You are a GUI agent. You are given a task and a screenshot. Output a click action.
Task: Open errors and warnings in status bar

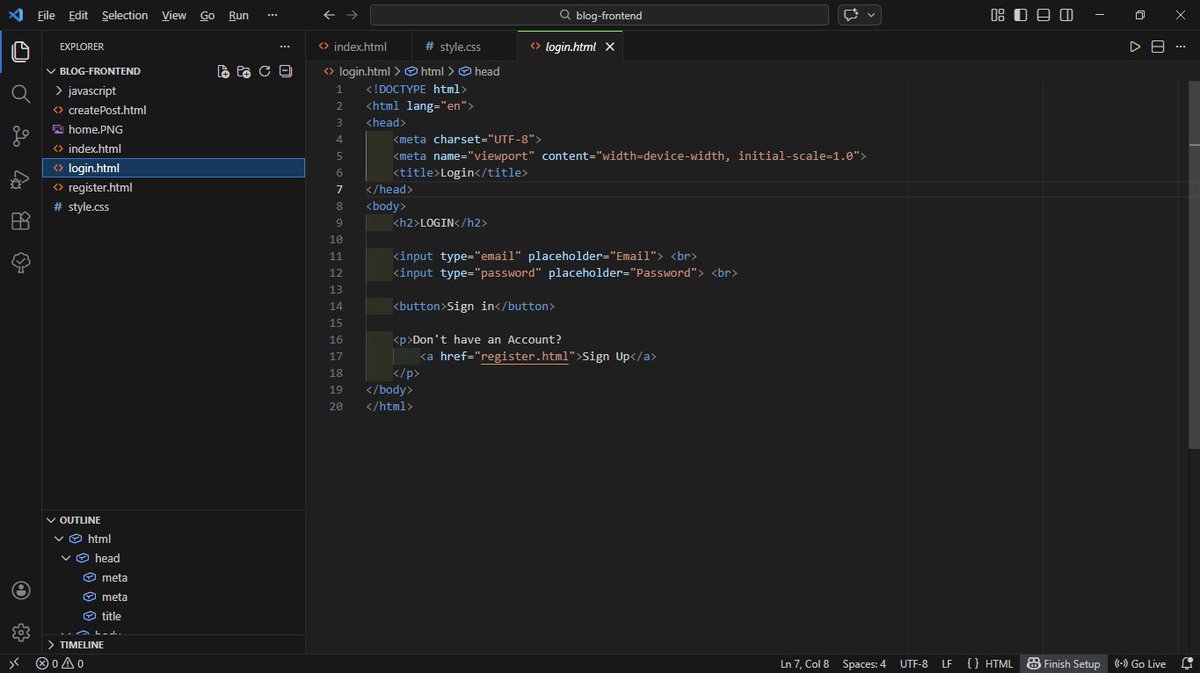60,663
